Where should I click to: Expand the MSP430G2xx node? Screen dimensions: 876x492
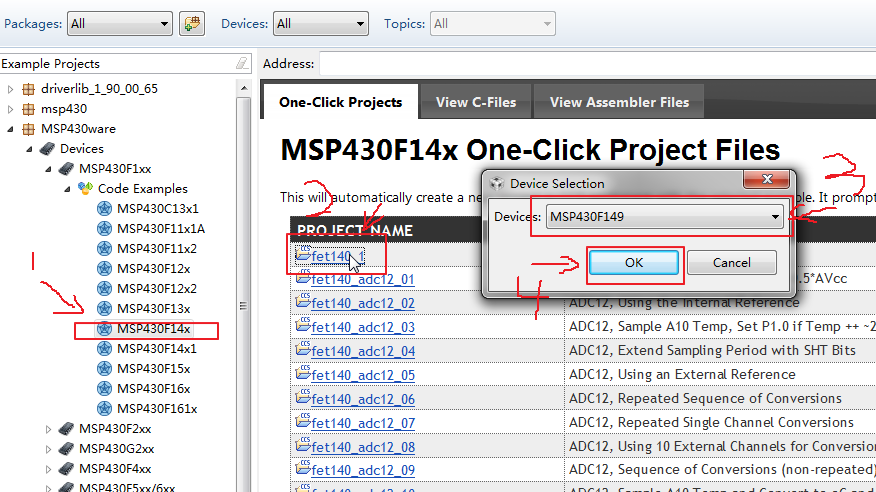pos(48,449)
